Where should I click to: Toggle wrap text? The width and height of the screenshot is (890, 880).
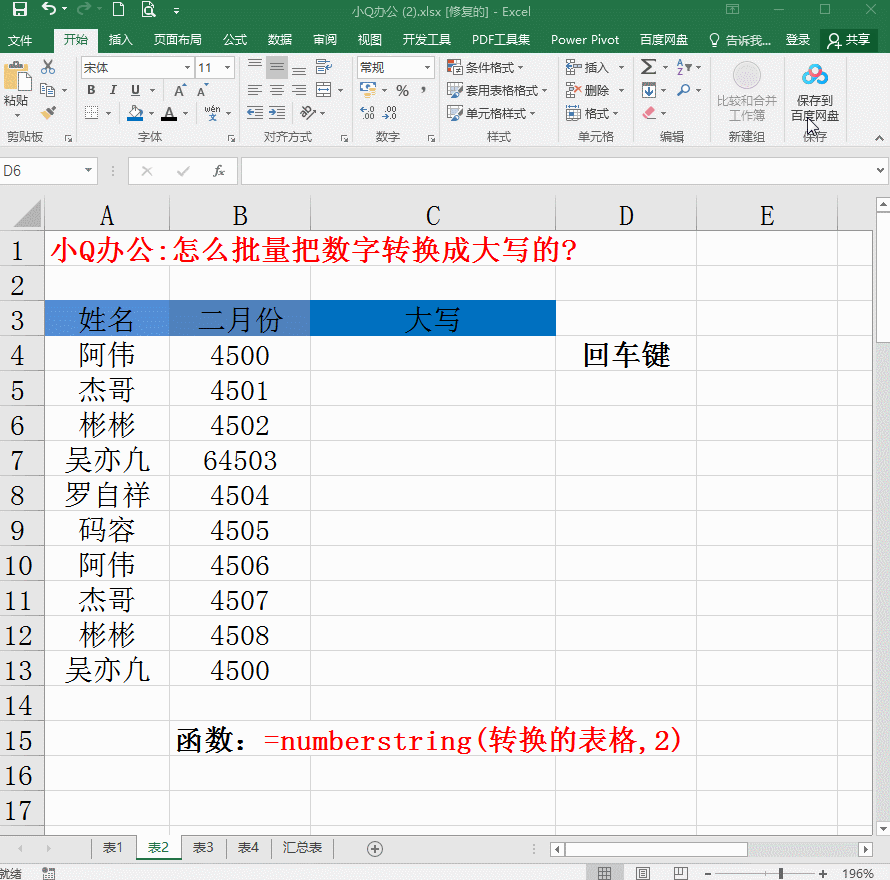[x=324, y=67]
